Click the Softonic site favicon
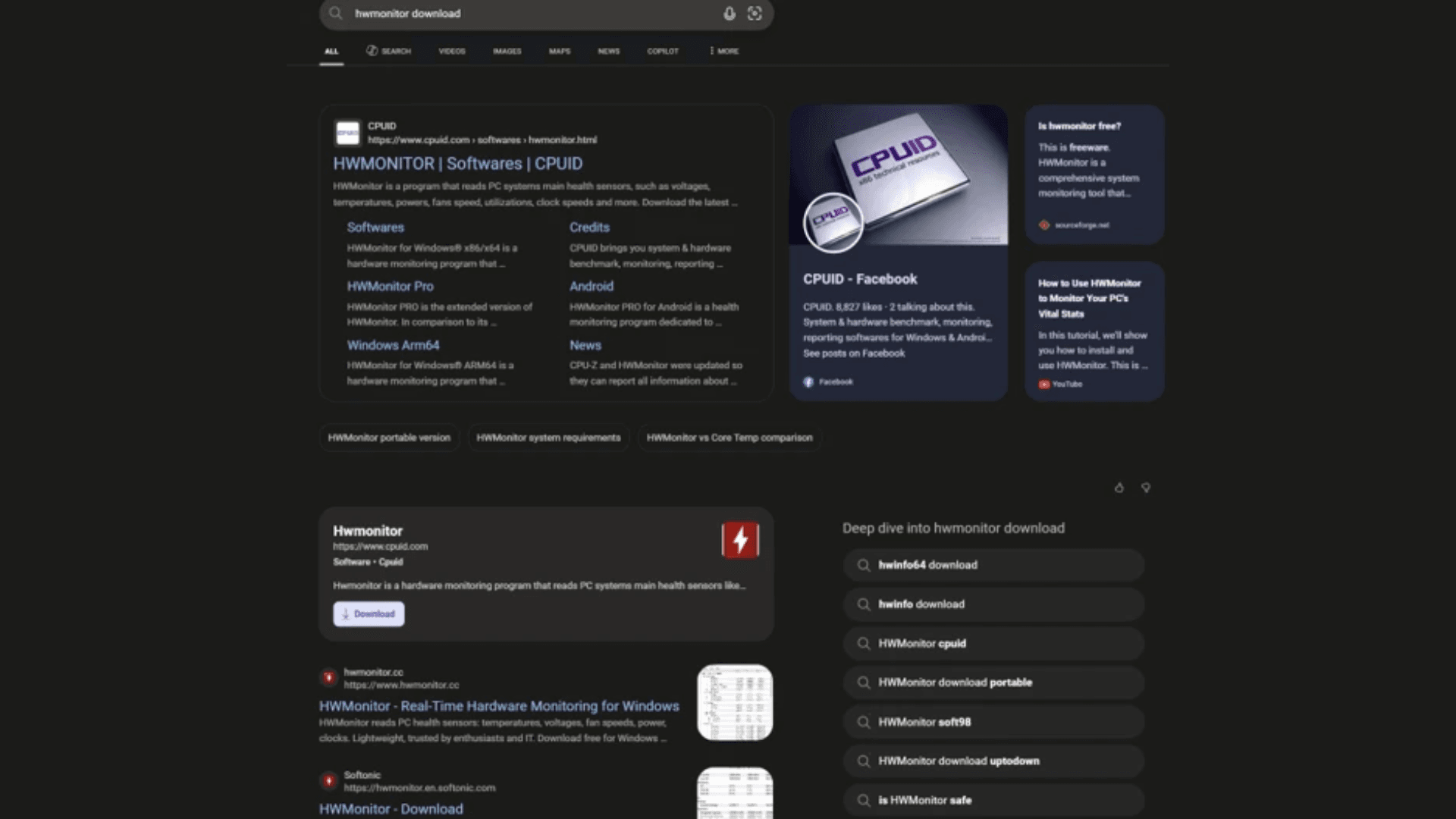1456x819 pixels. click(328, 780)
